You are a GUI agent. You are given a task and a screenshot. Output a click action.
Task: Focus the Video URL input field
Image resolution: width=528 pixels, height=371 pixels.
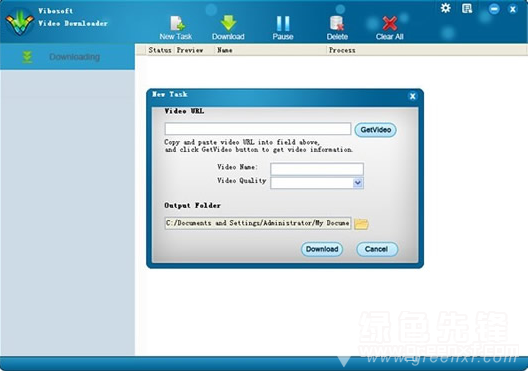[258, 129]
